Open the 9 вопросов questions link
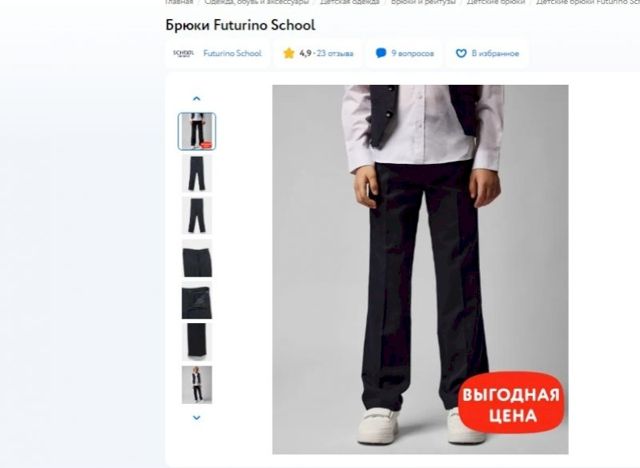640x468 pixels. tap(412, 53)
